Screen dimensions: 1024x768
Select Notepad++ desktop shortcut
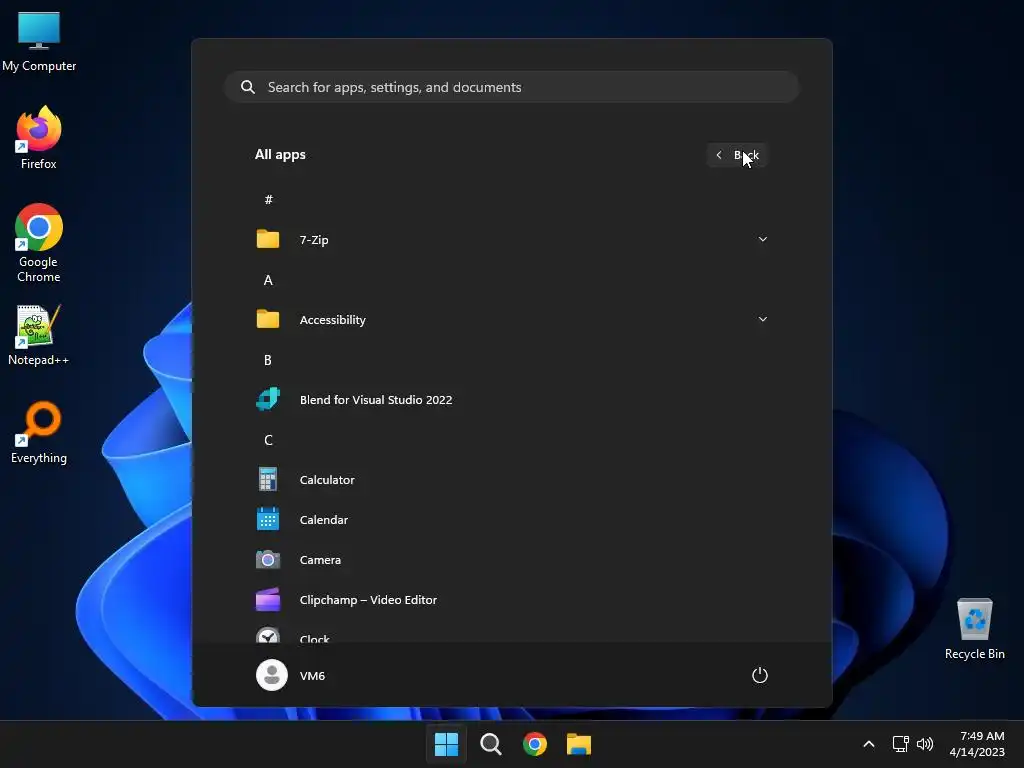coord(39,335)
